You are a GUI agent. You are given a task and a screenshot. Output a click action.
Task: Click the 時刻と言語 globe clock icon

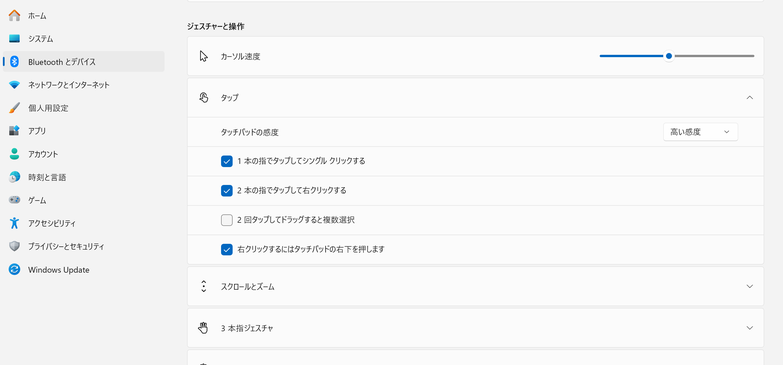pyautogui.click(x=14, y=177)
